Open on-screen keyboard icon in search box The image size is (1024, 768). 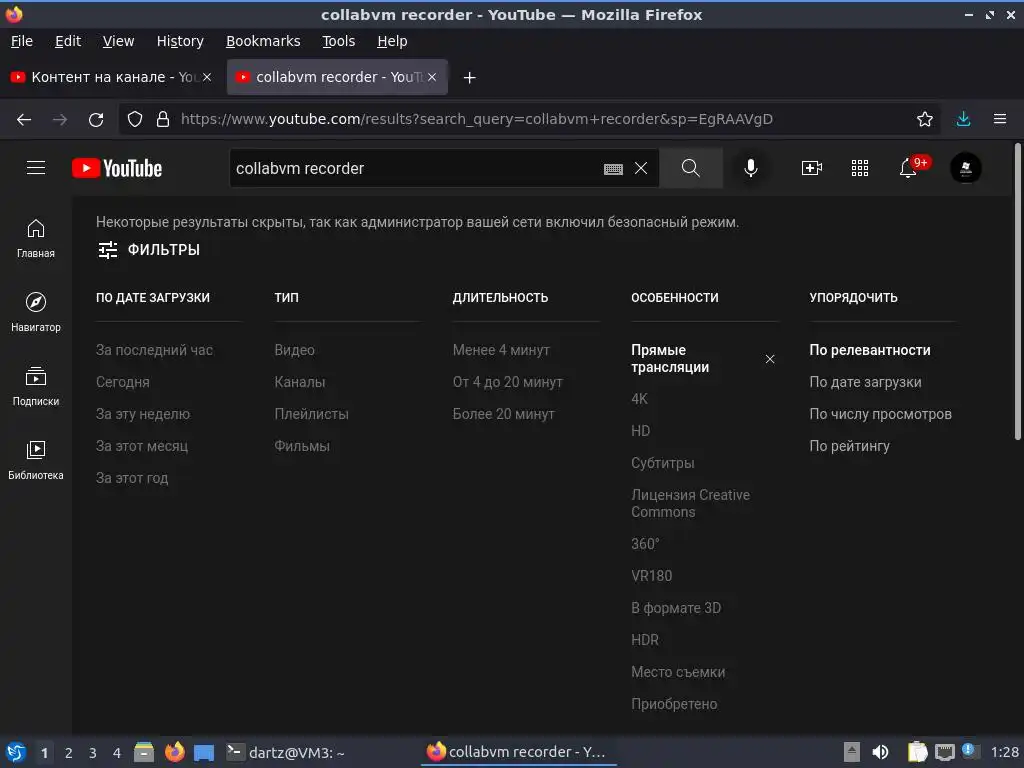click(613, 169)
